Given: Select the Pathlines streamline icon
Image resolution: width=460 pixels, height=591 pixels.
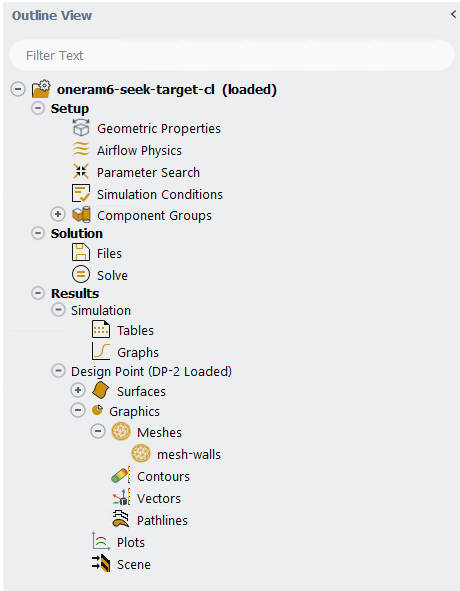Looking at the screenshot, I should pos(121,519).
